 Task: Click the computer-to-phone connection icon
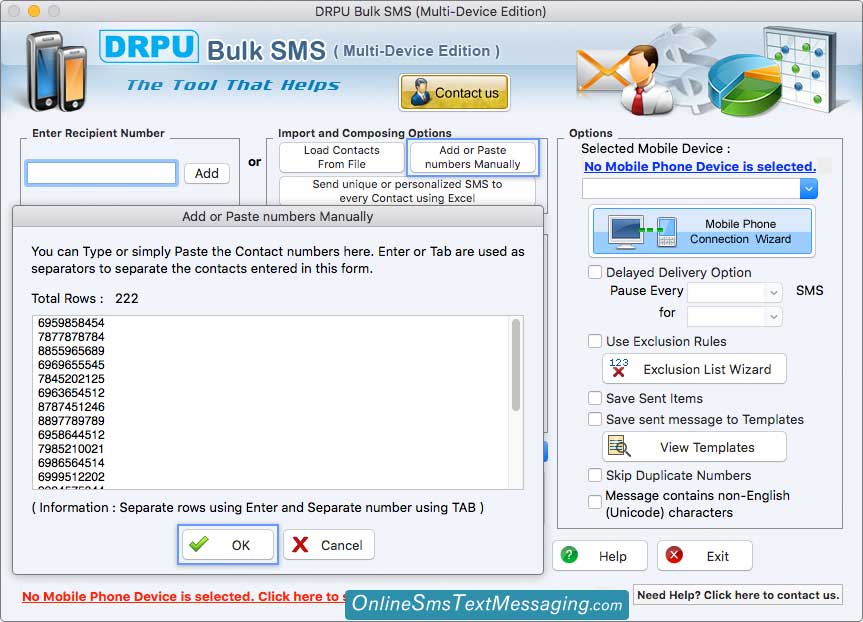[642, 231]
